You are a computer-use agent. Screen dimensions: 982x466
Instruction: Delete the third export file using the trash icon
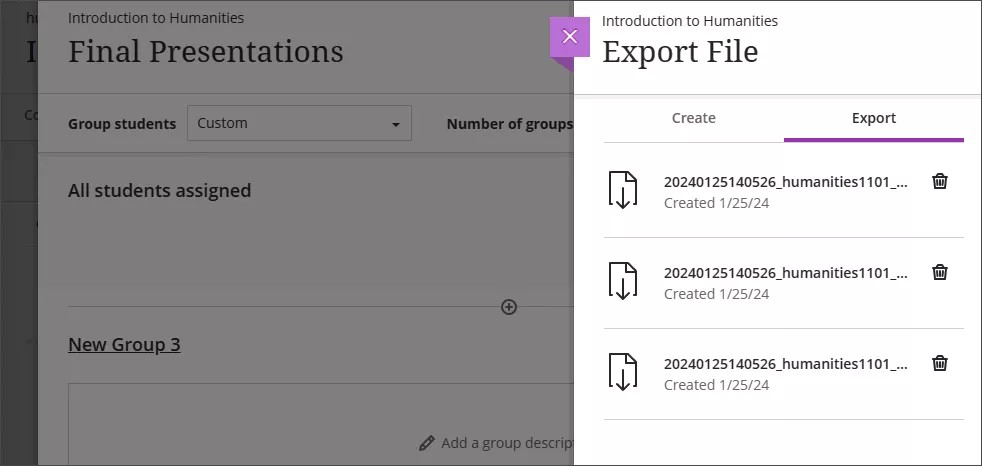pyautogui.click(x=939, y=363)
